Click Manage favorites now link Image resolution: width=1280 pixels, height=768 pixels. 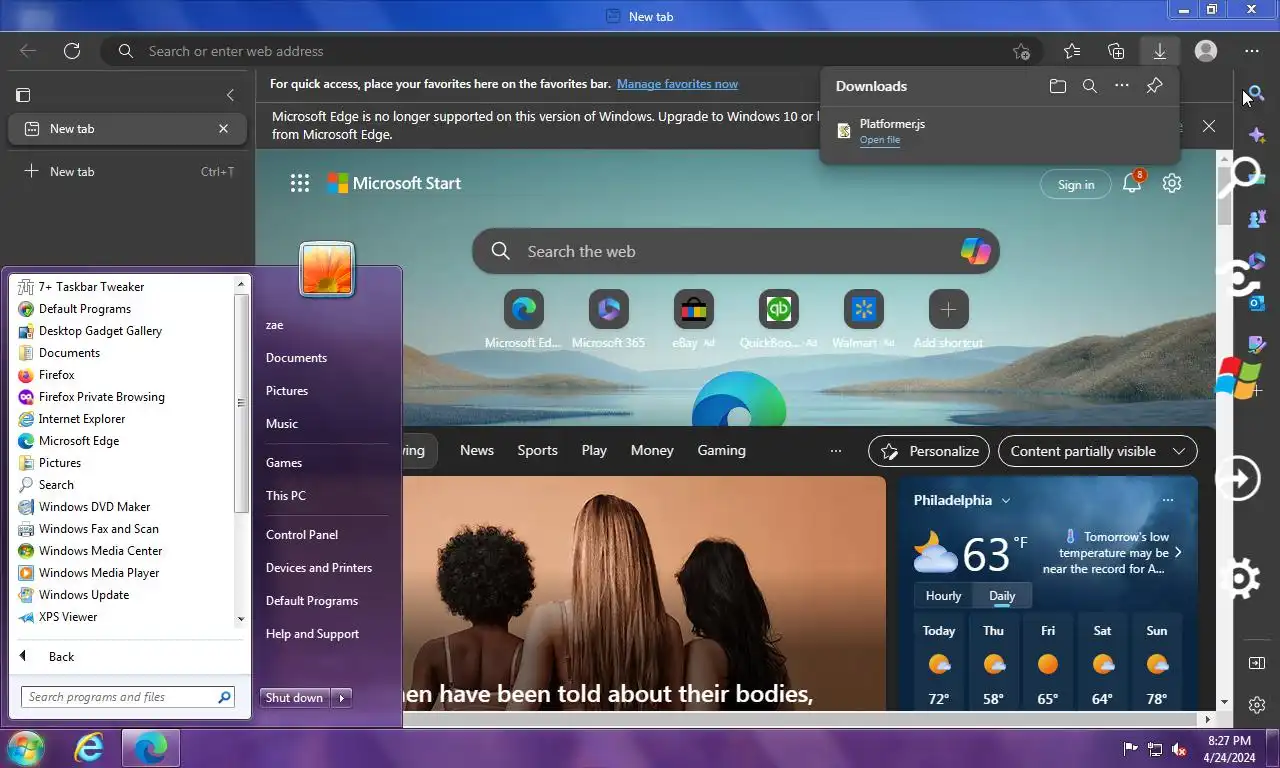pyautogui.click(x=677, y=84)
